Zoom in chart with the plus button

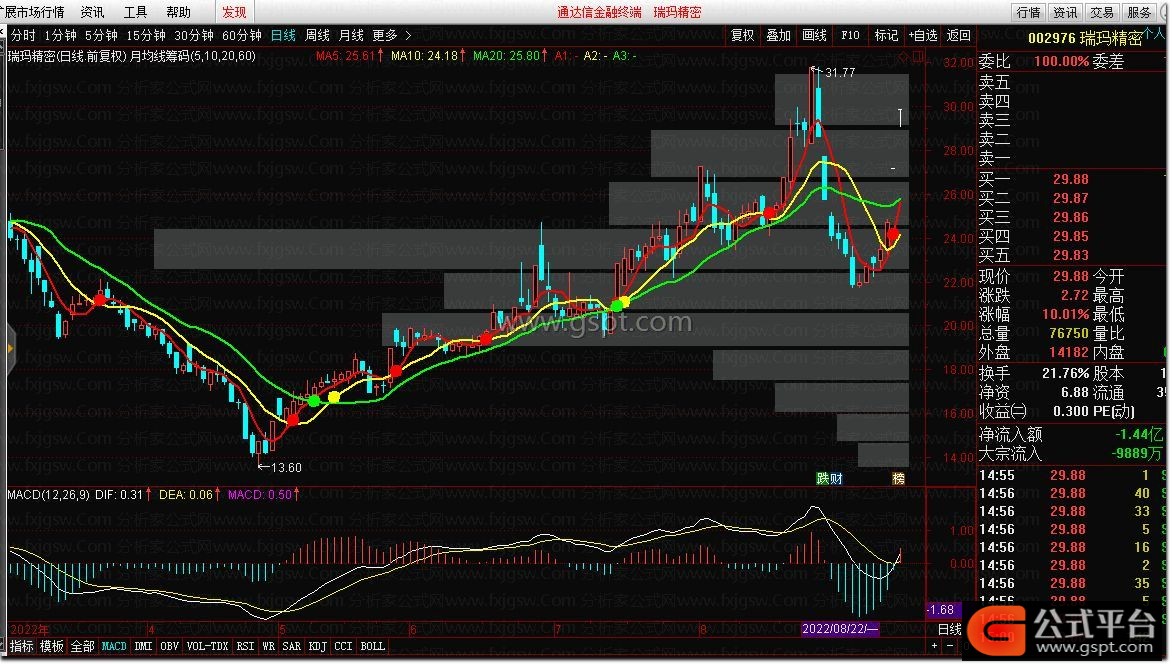pos(934,646)
